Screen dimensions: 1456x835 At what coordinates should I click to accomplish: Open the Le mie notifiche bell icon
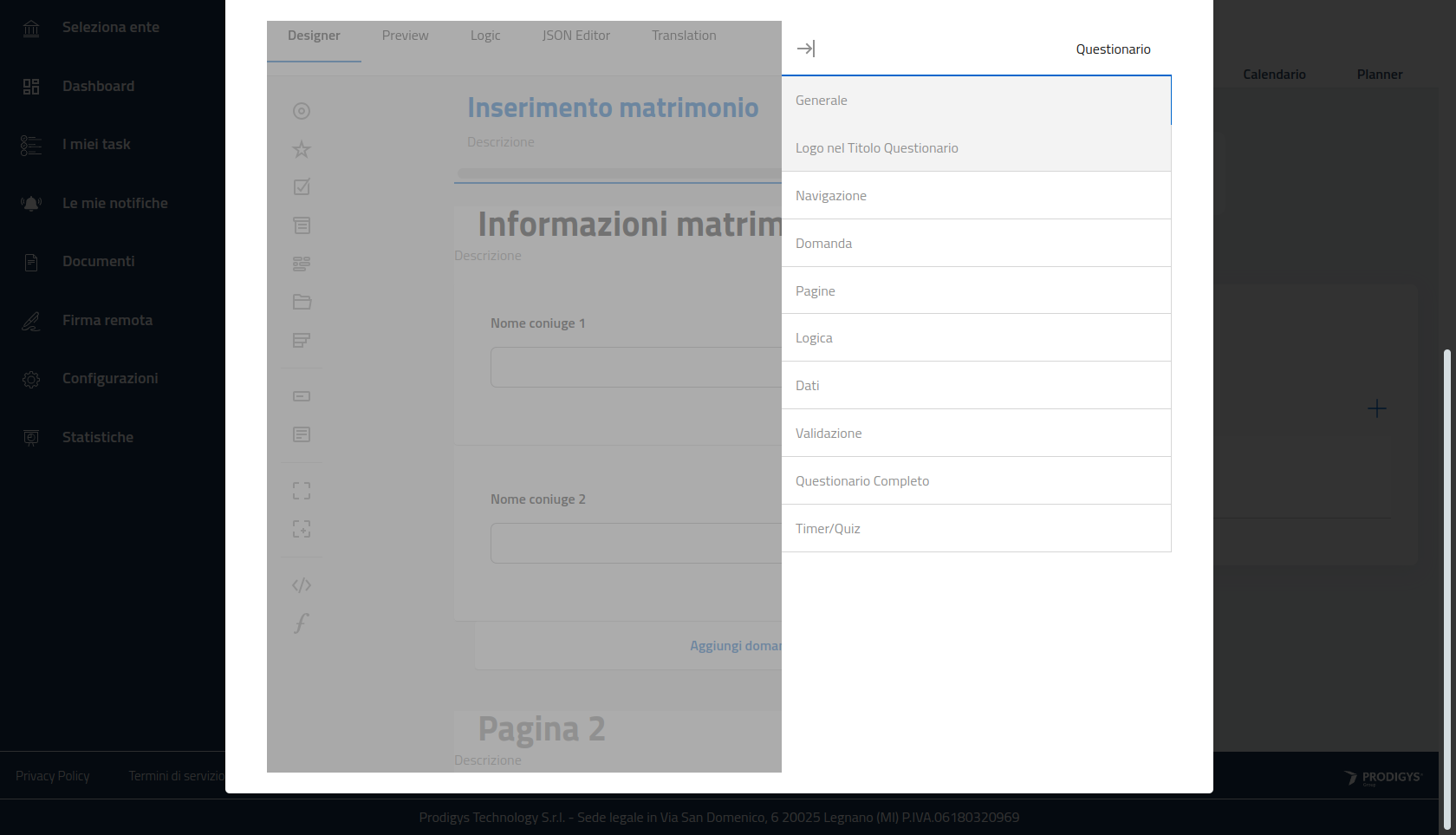click(x=31, y=204)
